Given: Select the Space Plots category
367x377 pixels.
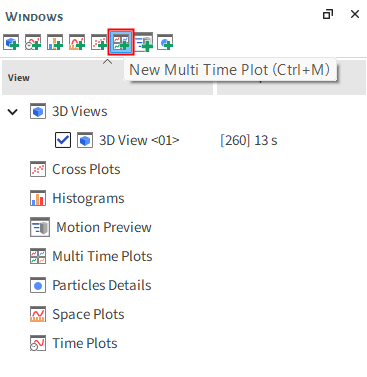Looking at the screenshot, I should tap(88, 314).
